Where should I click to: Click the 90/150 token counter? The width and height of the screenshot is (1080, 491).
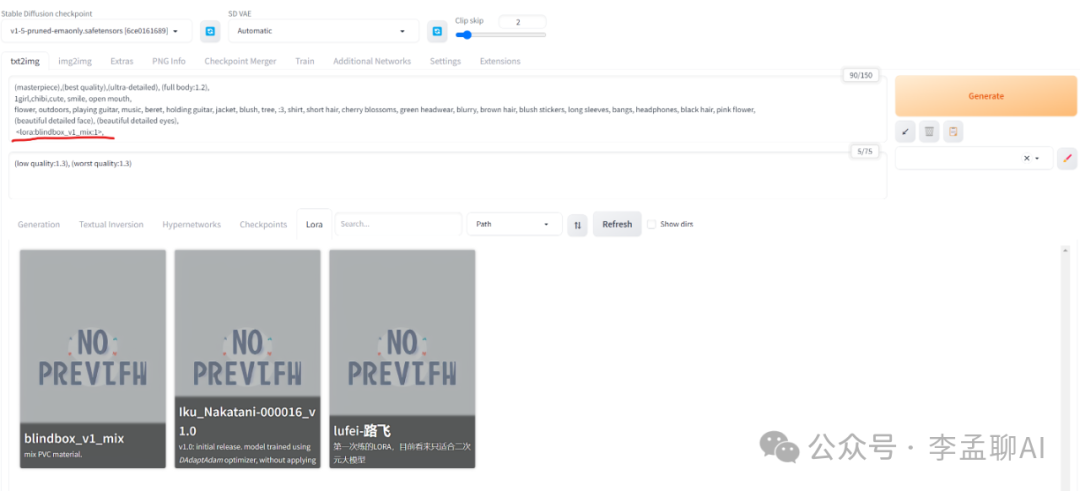861,76
